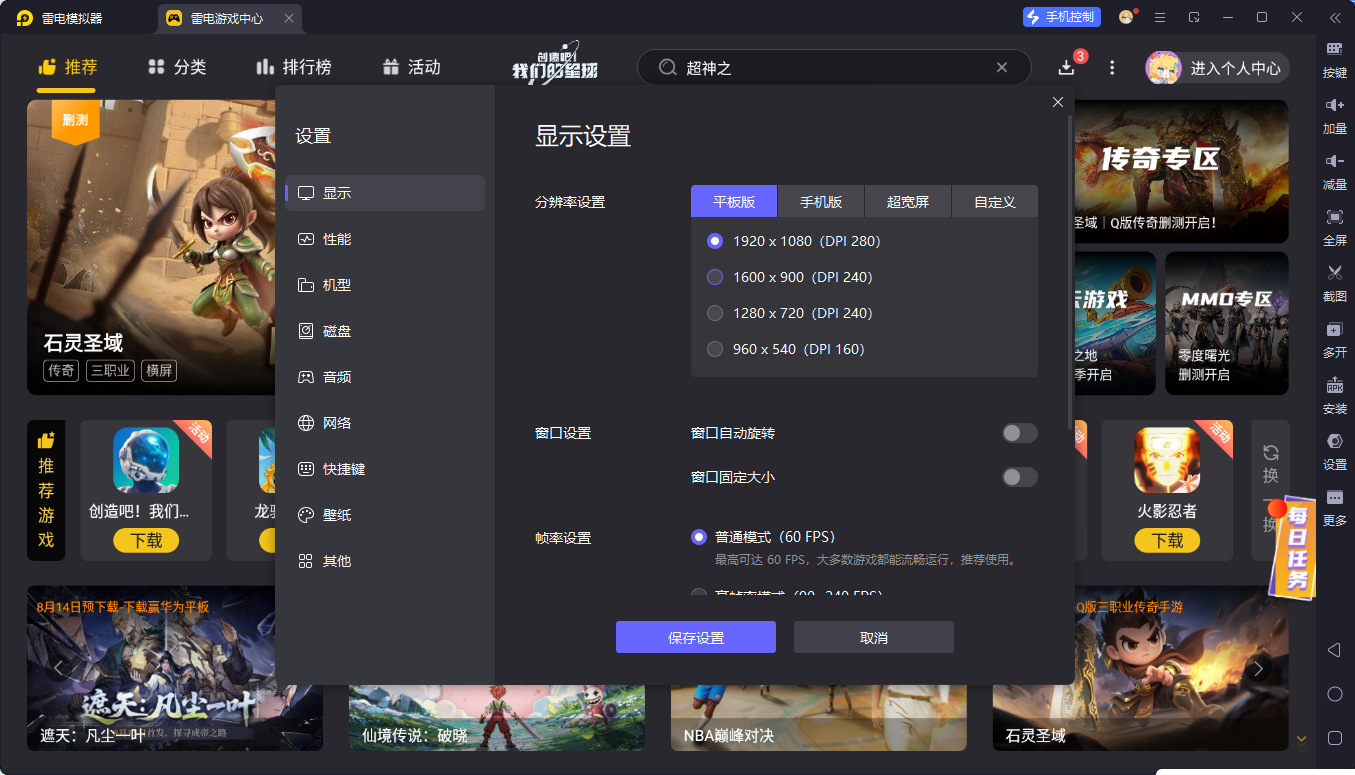Image resolution: width=1355 pixels, height=775 pixels.
Task: Switch to 自定义 resolution tab
Action: (x=995, y=201)
